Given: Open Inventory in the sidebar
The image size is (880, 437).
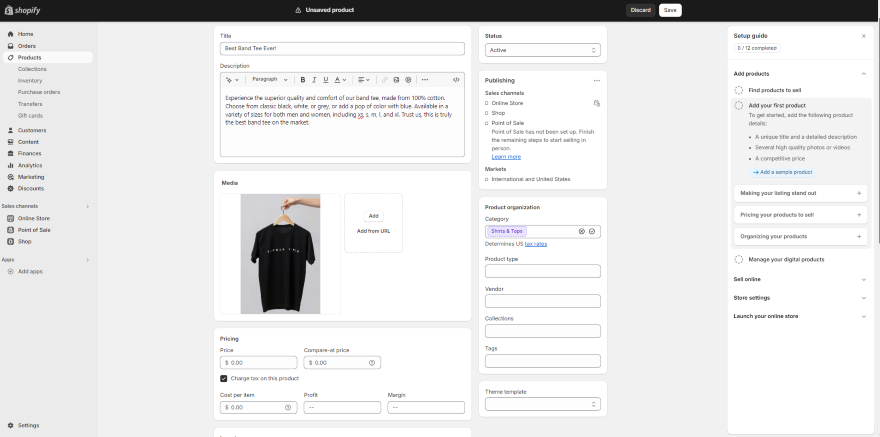Looking at the screenshot, I should (30, 81).
